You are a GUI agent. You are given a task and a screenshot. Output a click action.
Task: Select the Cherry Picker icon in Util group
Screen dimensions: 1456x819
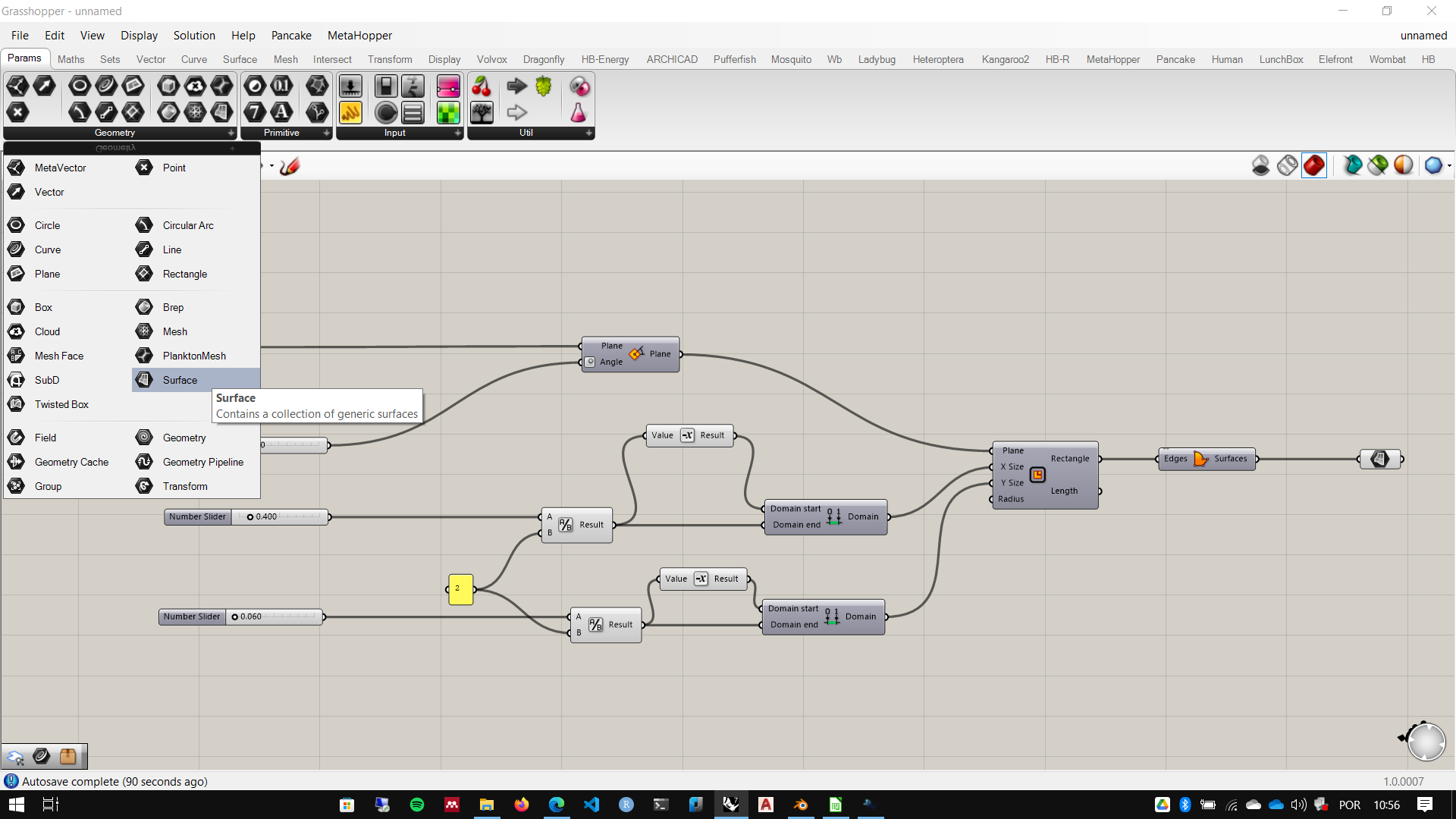point(482,86)
